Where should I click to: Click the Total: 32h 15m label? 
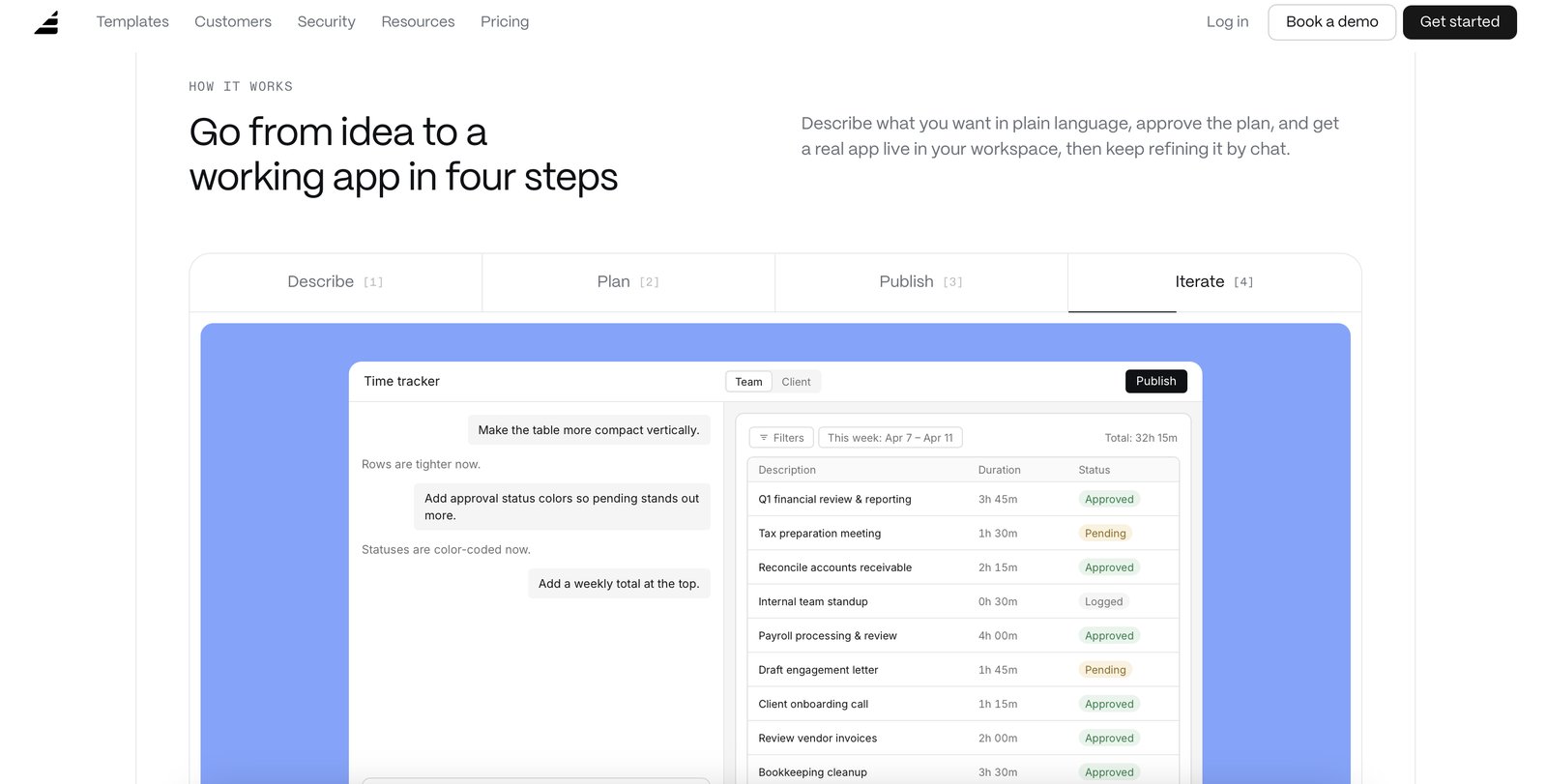(1141, 438)
